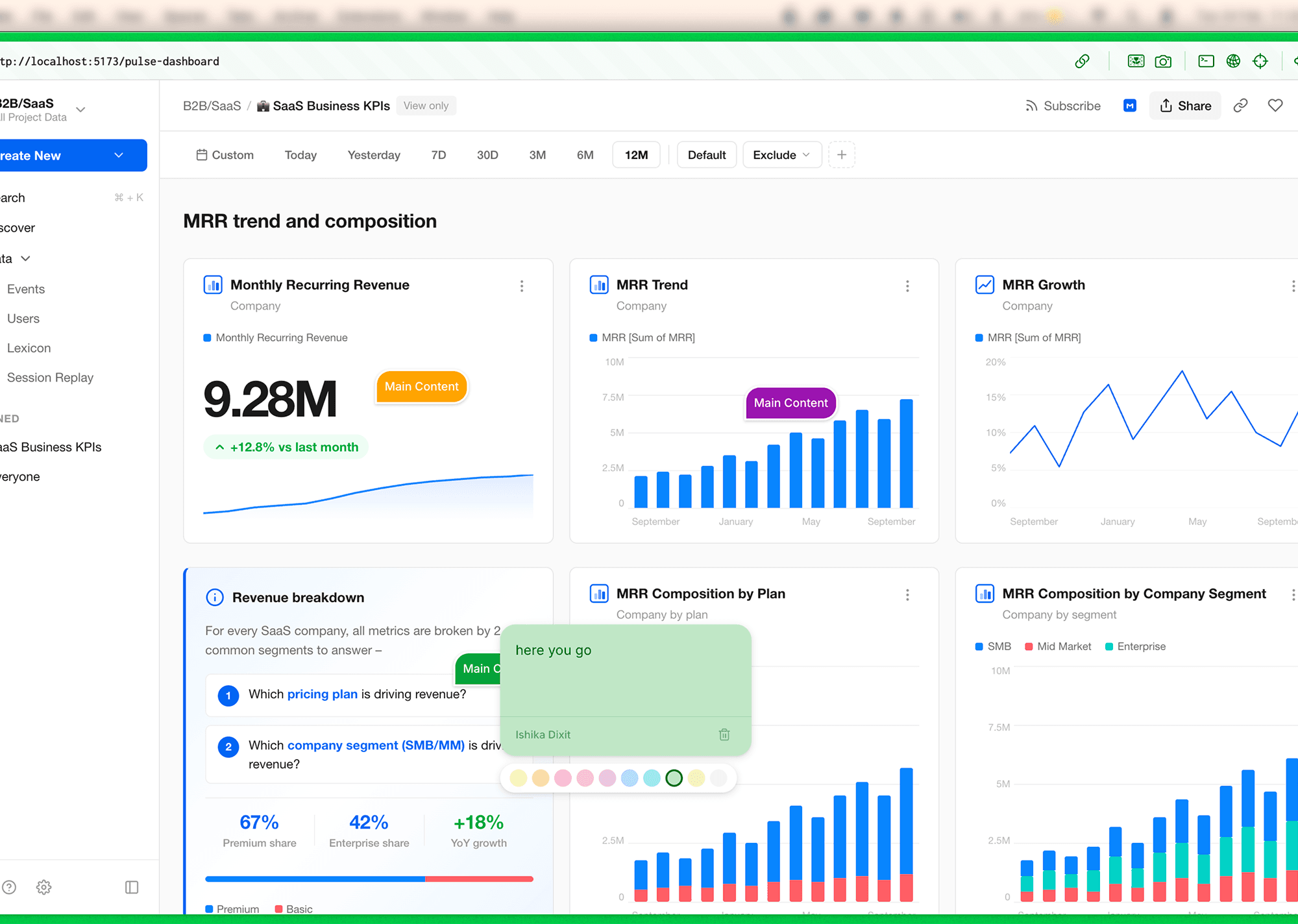The height and width of the screenshot is (924, 1298).
Task: Collapse sidebar using the panel icon
Action: click(132, 887)
